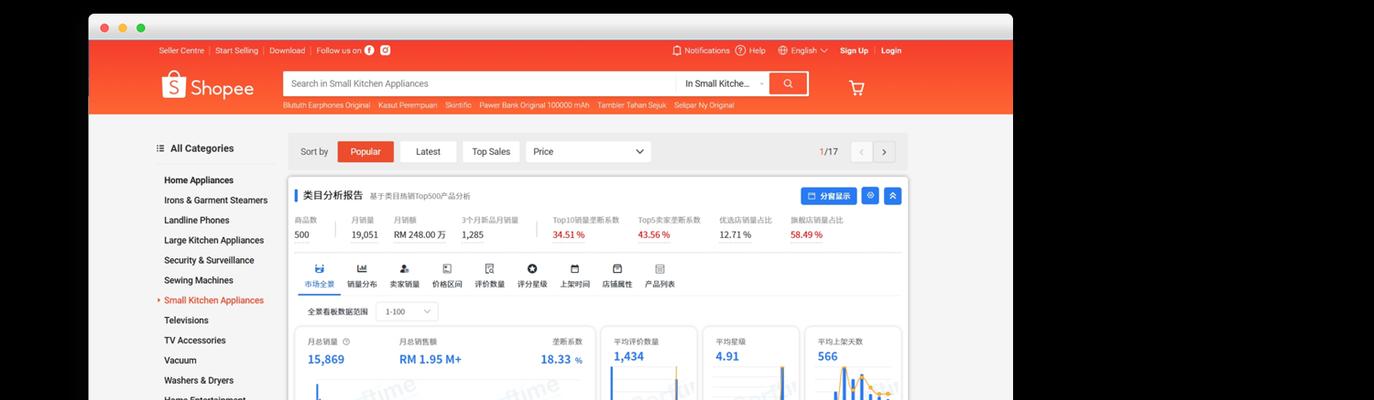Select Security & Surveillance category
The image size is (1374, 400).
(x=209, y=260)
